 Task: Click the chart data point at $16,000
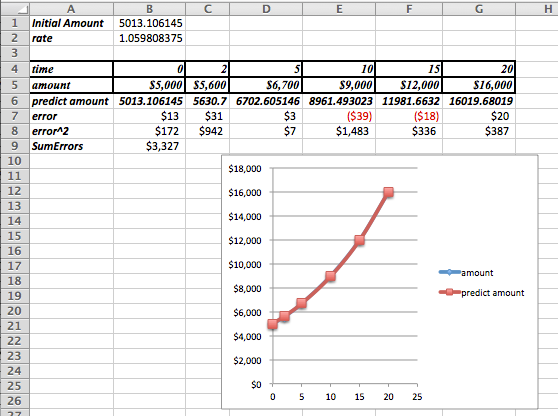click(388, 192)
